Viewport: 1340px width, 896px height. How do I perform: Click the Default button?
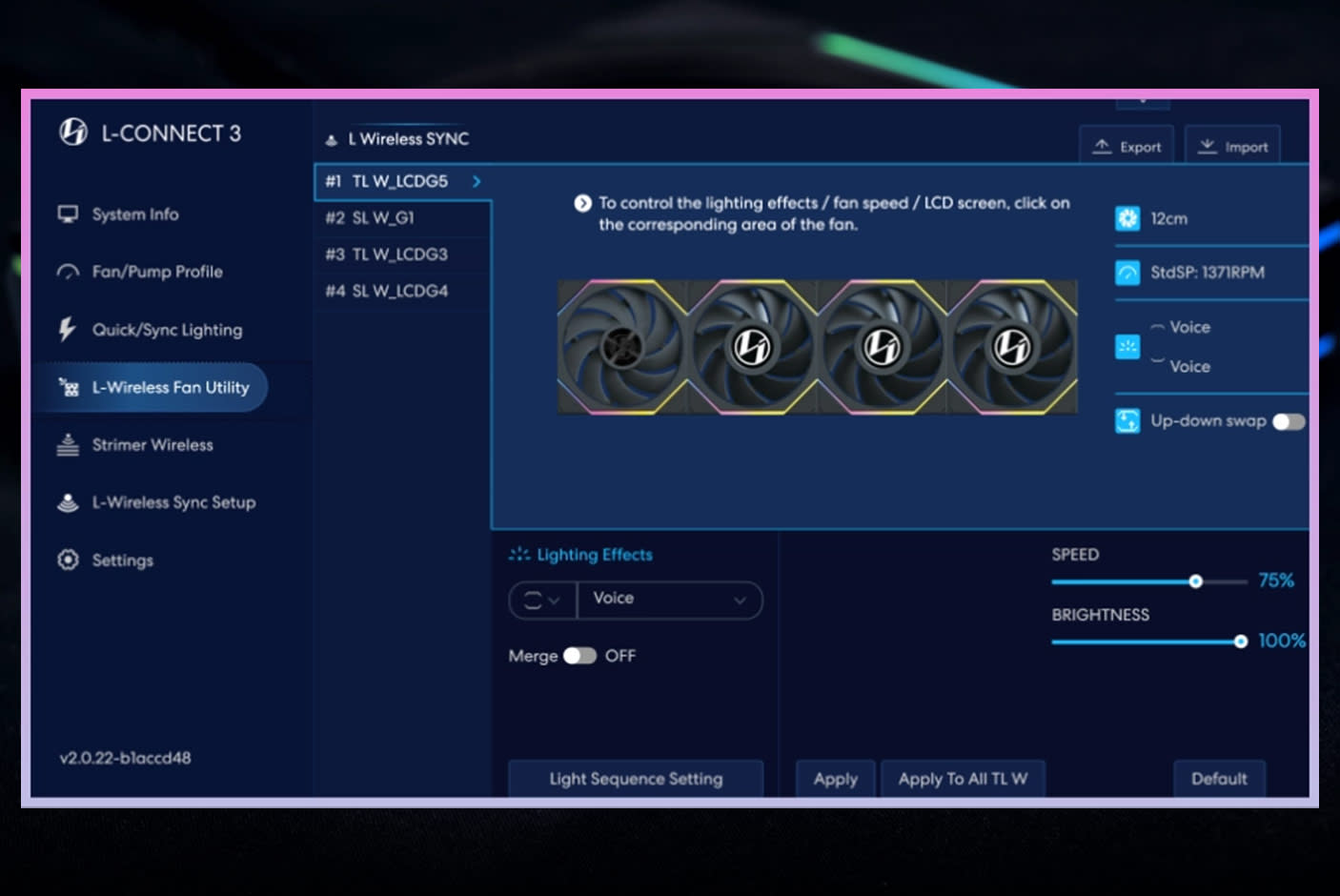[1219, 779]
